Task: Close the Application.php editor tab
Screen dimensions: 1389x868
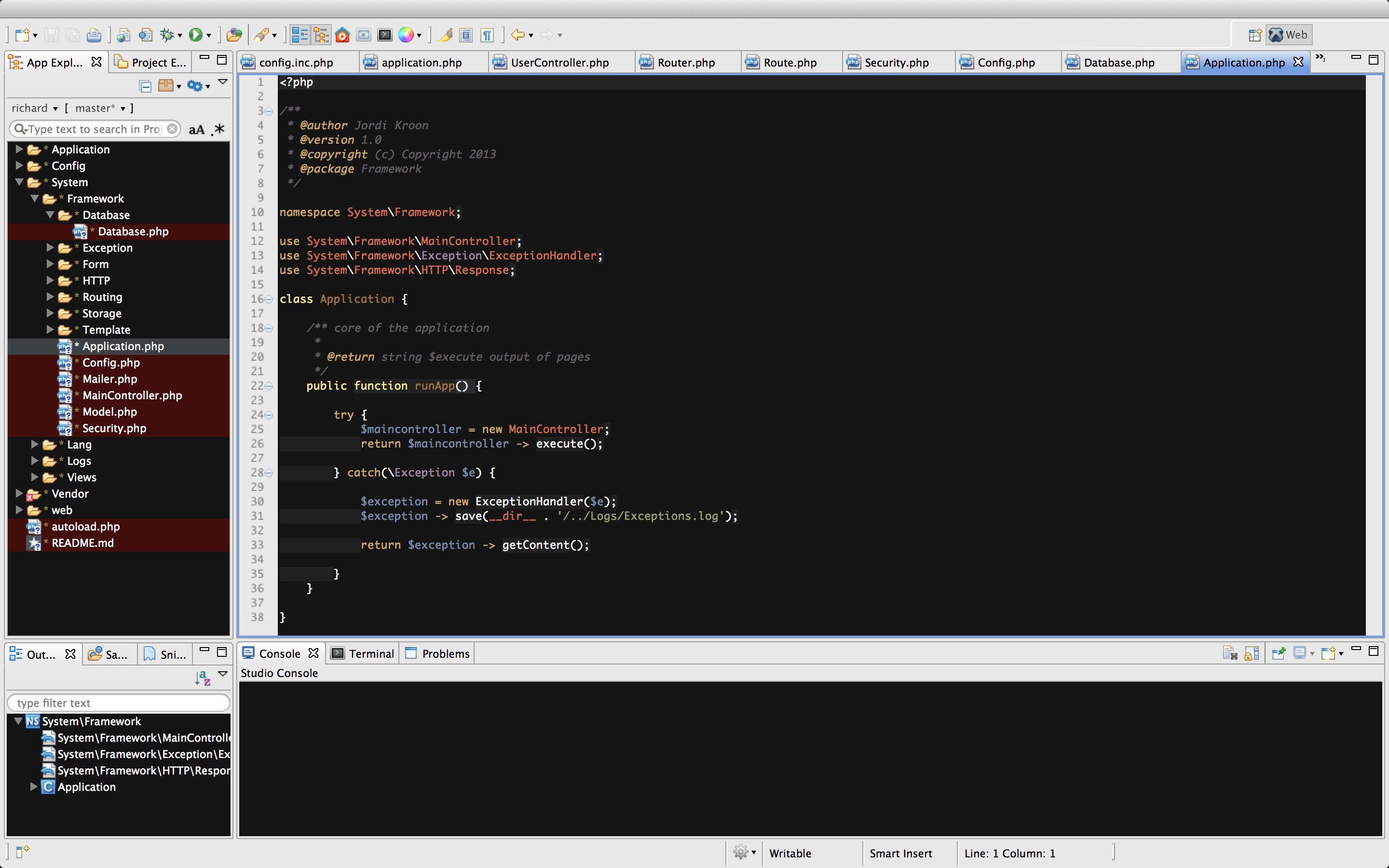Action: click(x=1298, y=62)
